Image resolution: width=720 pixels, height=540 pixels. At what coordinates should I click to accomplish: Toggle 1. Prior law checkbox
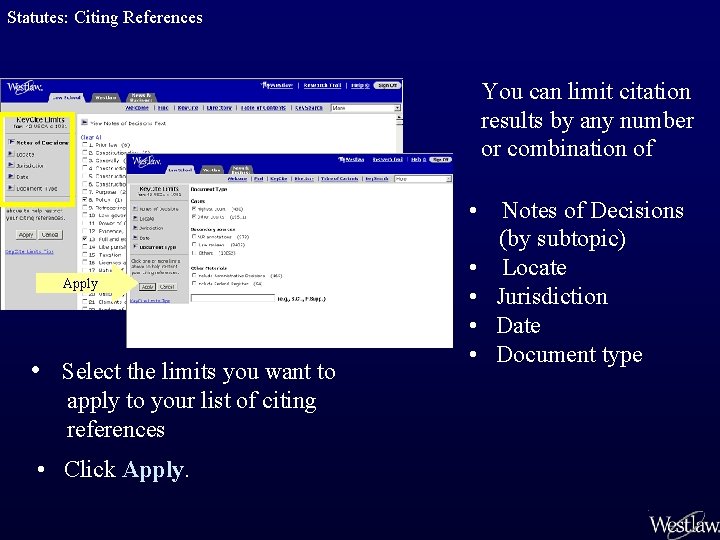click(84, 145)
